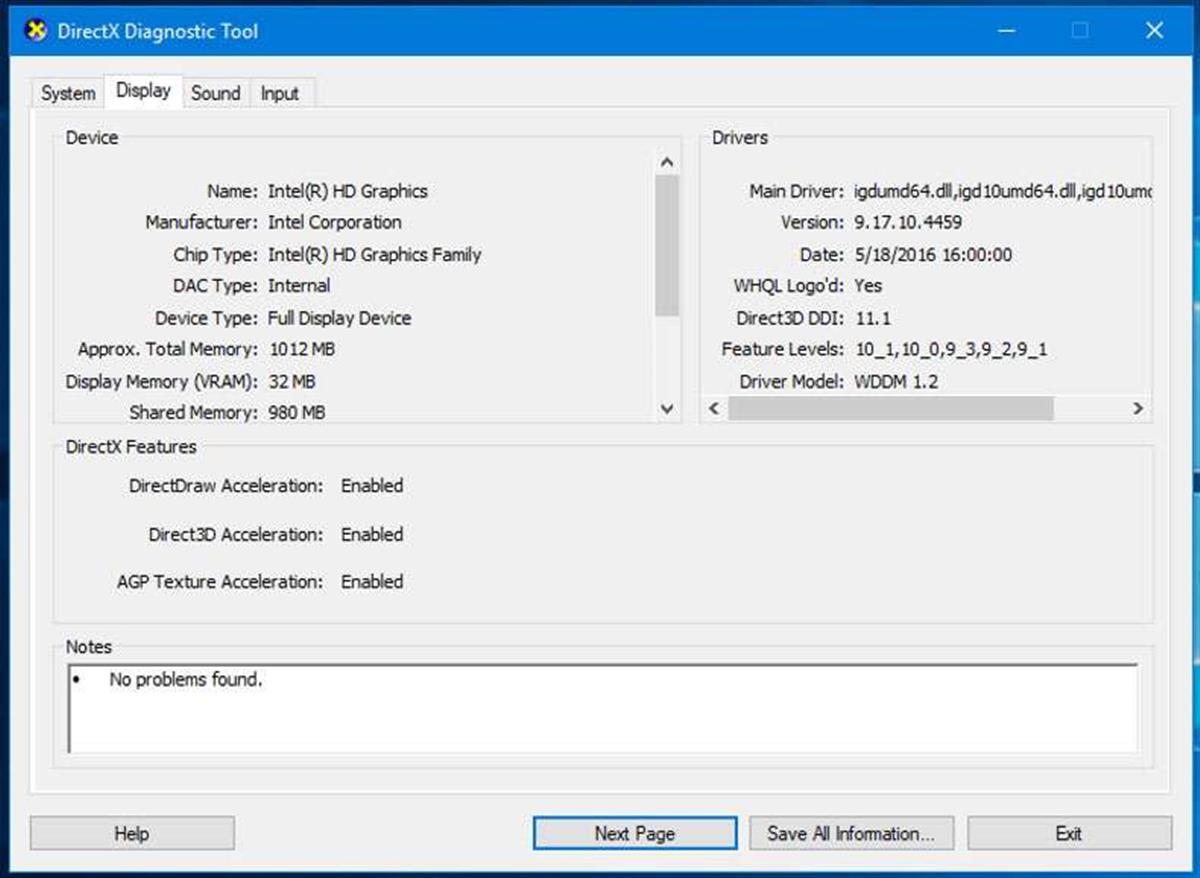Open the Sound tab
The image size is (1200, 878).
click(216, 94)
